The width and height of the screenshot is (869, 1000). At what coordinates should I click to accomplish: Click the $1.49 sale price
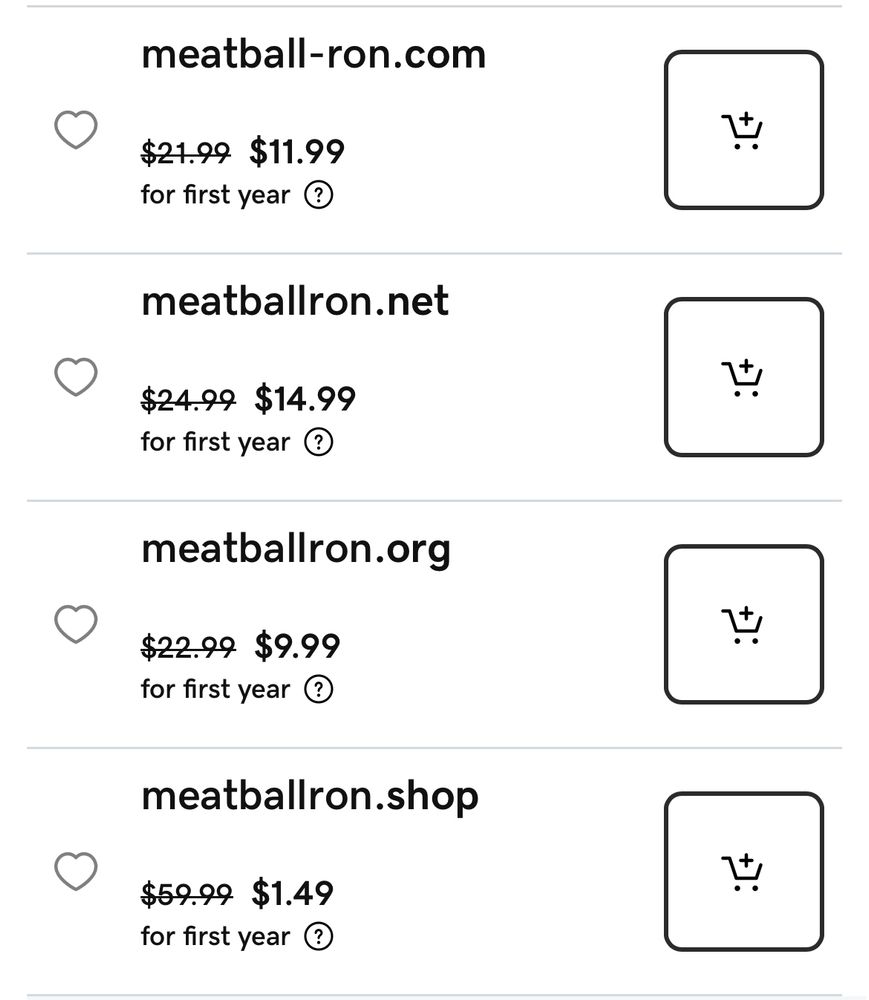tap(293, 893)
